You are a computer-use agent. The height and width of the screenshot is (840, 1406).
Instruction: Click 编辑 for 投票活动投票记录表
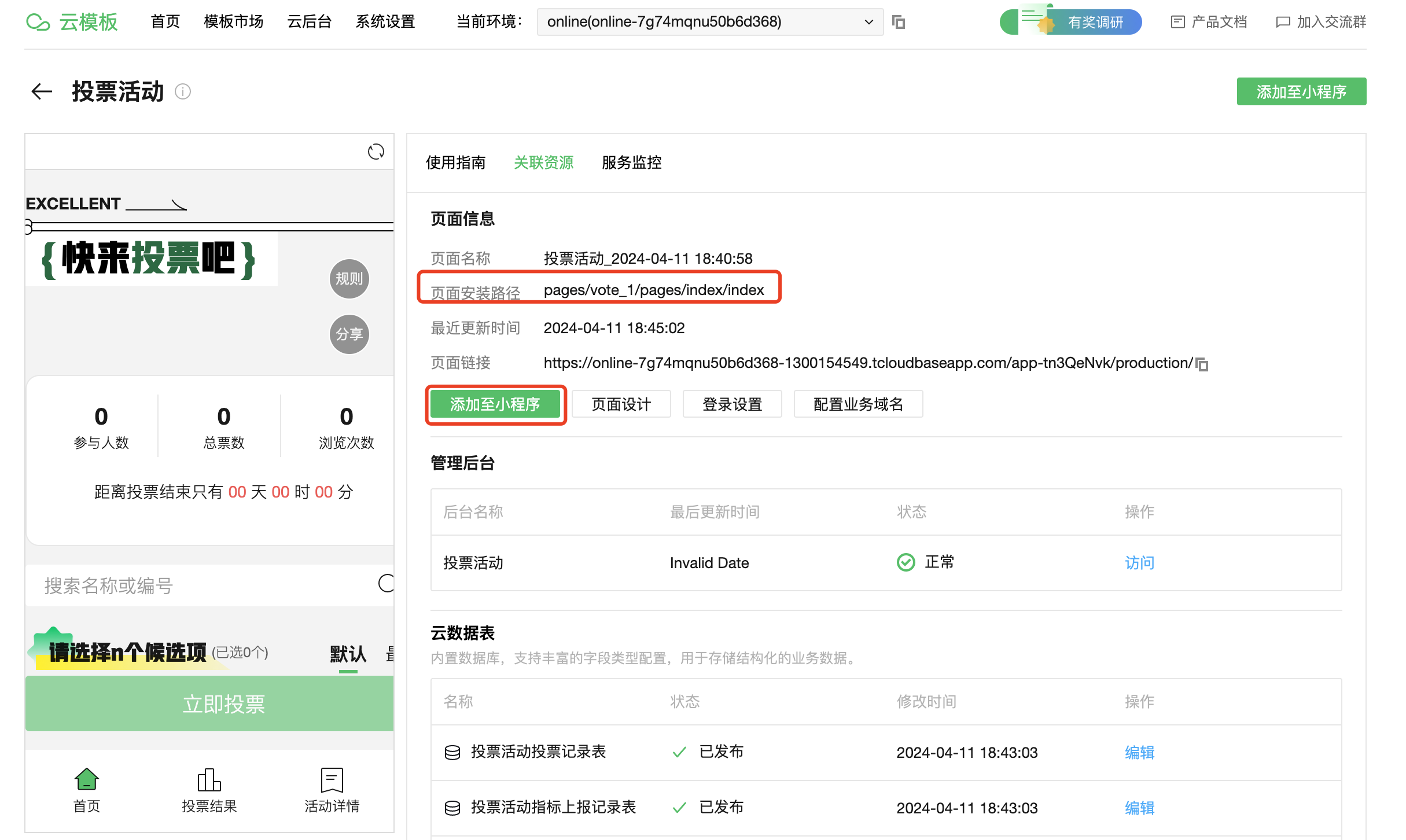click(1139, 752)
